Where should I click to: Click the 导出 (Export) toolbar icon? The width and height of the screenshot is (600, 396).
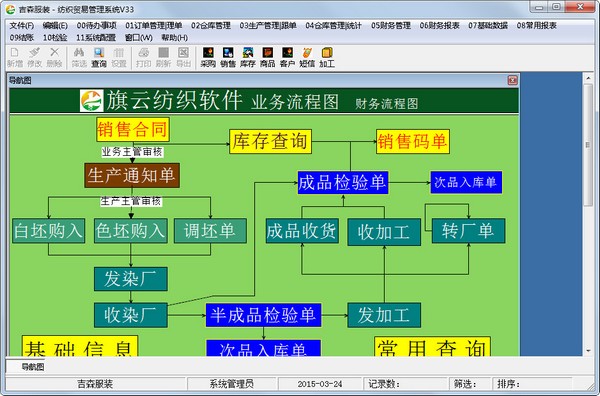click(x=183, y=57)
